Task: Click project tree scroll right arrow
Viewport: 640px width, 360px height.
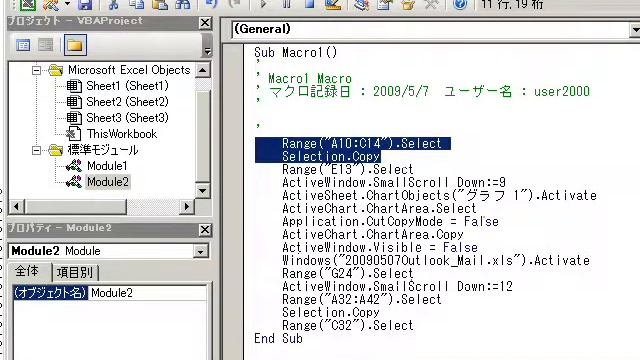Action: click(x=187, y=207)
